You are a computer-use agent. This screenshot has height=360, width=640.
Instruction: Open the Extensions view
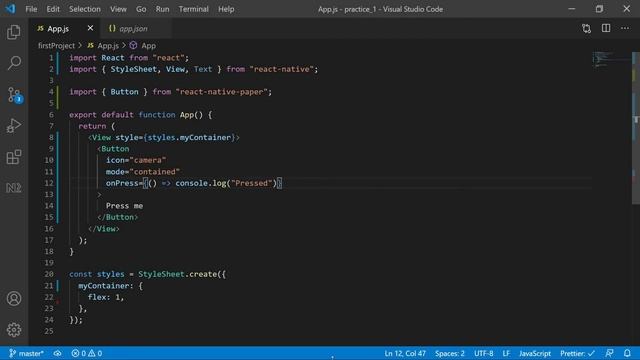(x=14, y=157)
